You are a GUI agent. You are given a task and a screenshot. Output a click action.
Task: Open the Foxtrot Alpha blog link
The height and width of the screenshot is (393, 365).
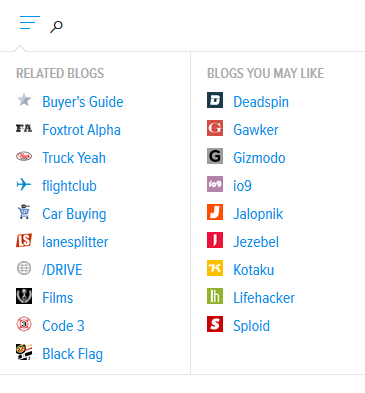tap(81, 130)
